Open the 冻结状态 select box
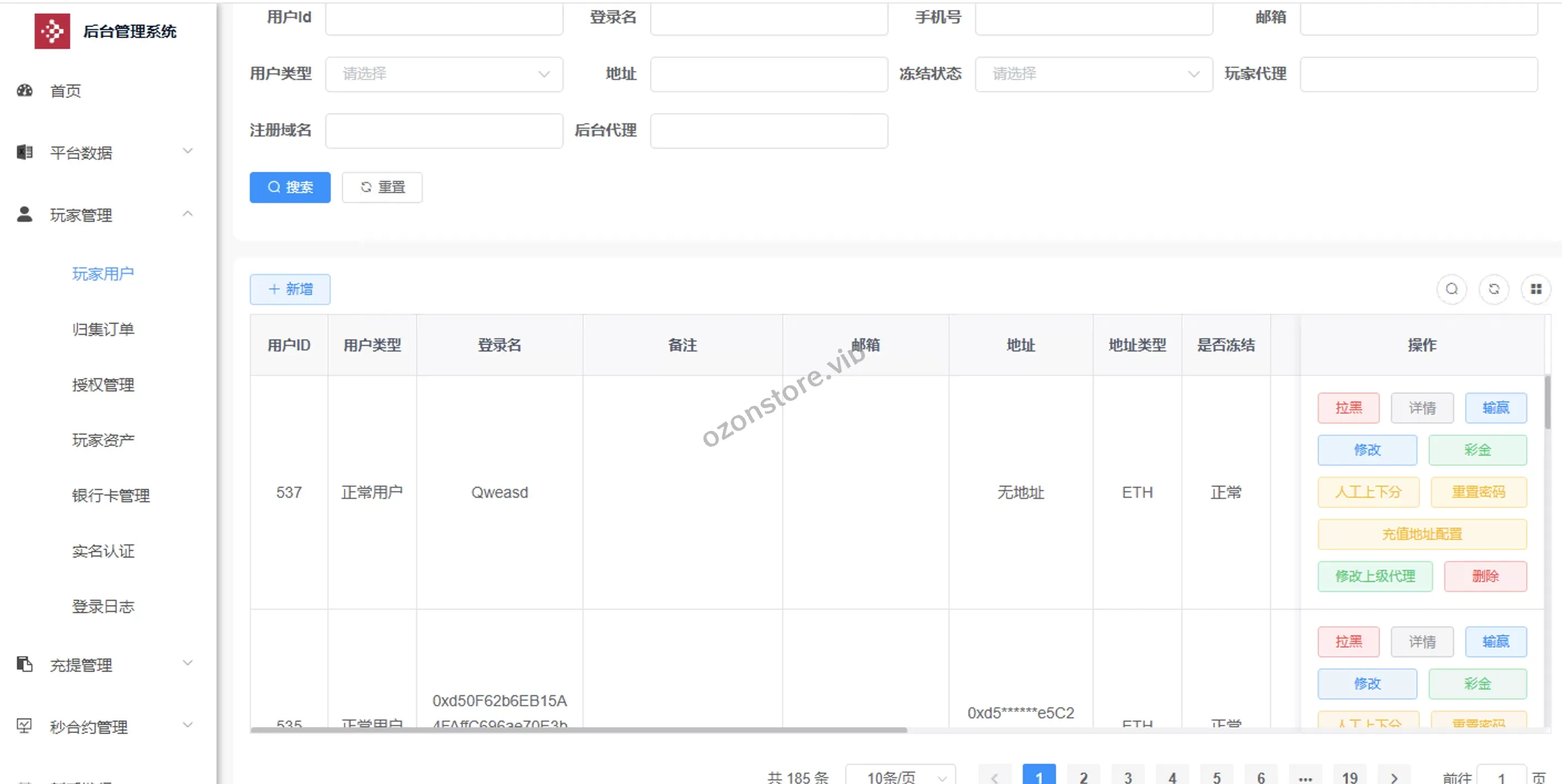The image size is (1562, 784). [1093, 74]
